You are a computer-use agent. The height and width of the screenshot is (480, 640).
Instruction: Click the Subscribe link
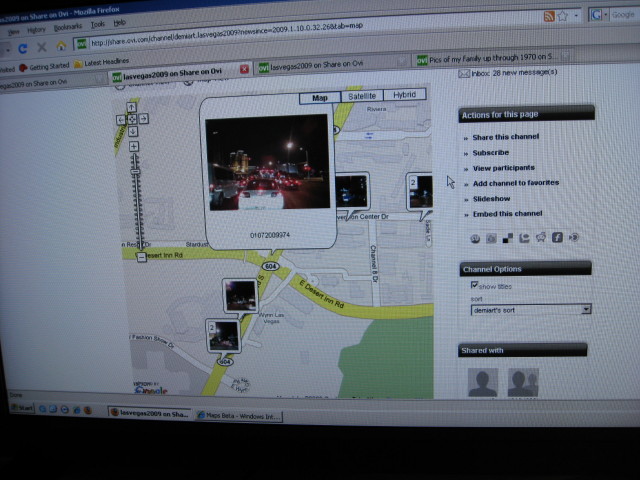coord(491,153)
